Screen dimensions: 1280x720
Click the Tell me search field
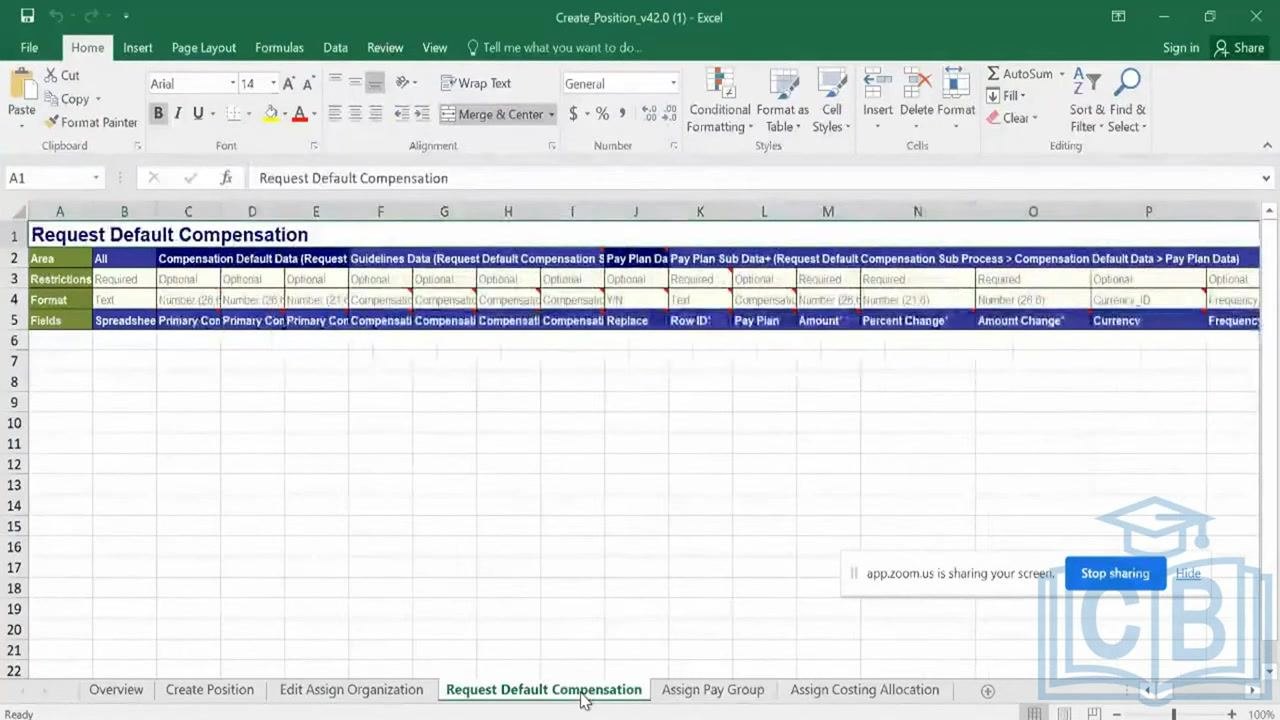coord(554,47)
